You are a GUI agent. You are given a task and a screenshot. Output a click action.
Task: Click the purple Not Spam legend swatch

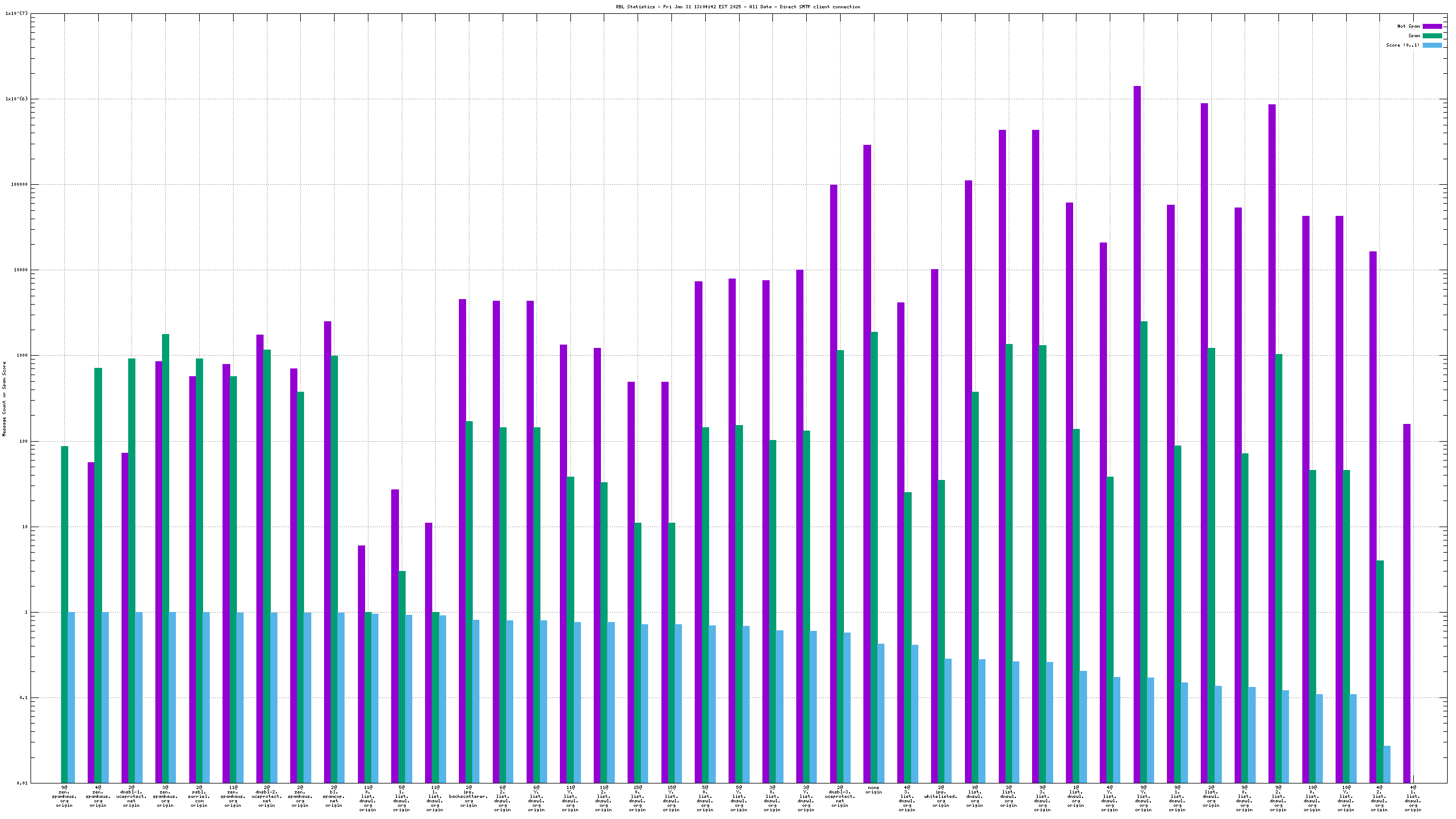pyautogui.click(x=1432, y=26)
